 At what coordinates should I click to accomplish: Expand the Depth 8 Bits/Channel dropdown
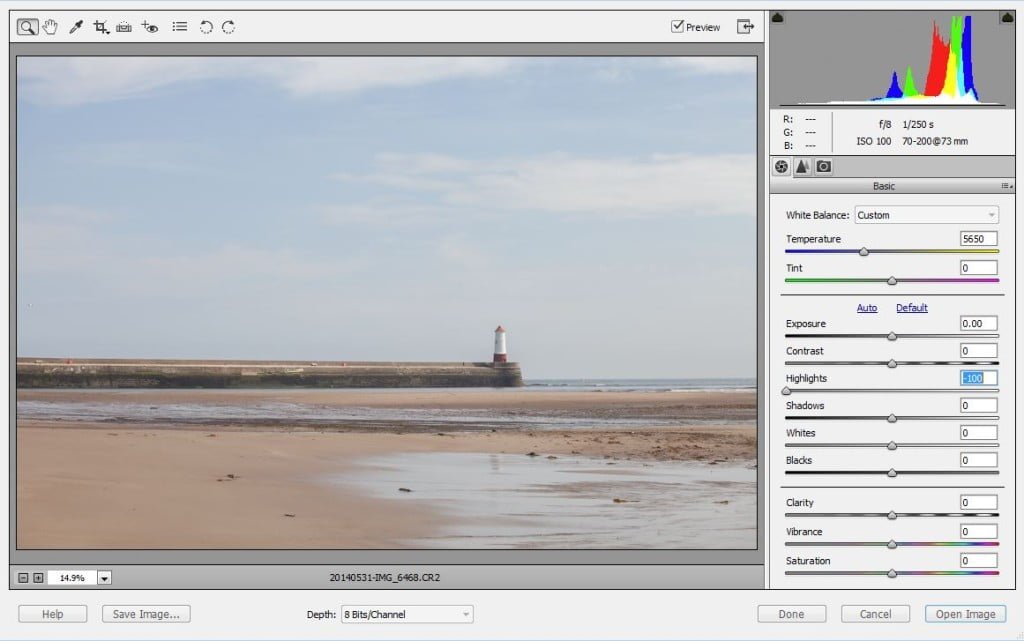click(x=407, y=614)
